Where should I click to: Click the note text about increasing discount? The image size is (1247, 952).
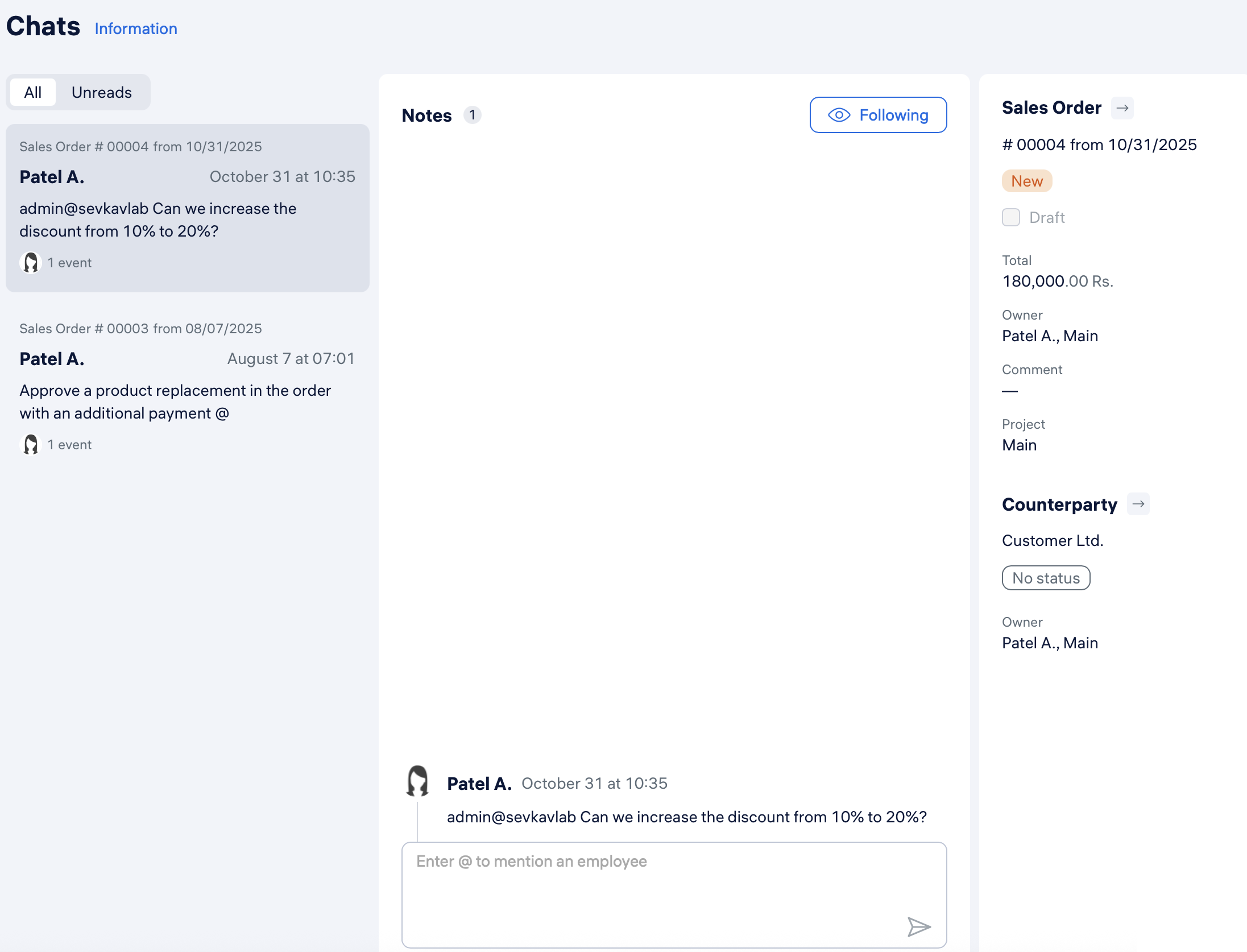(x=687, y=817)
